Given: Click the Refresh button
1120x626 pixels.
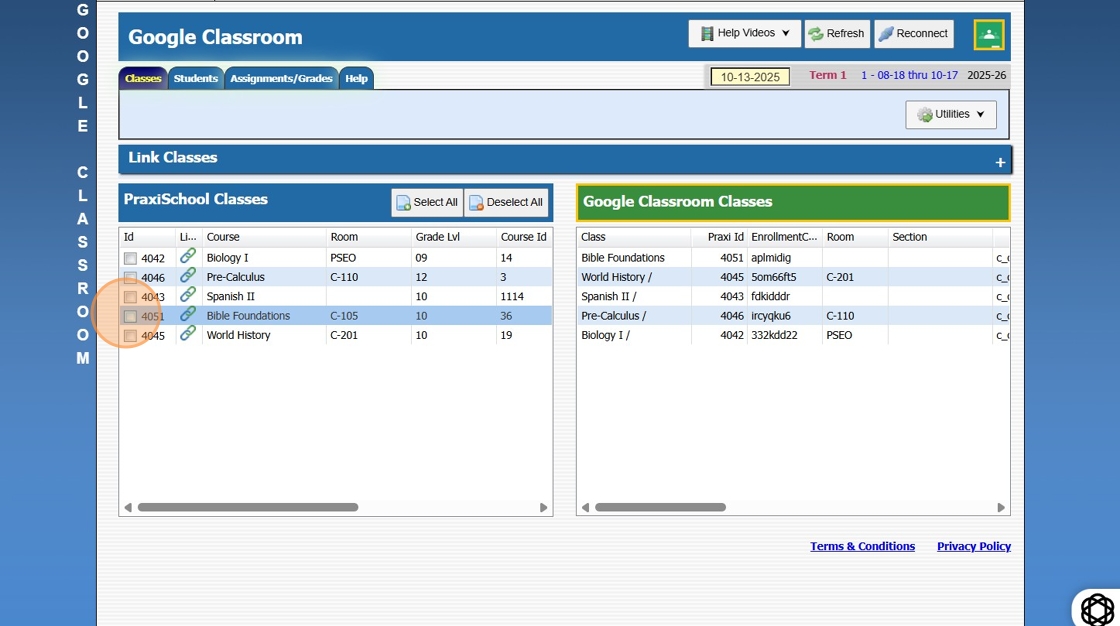Looking at the screenshot, I should [x=837, y=34].
